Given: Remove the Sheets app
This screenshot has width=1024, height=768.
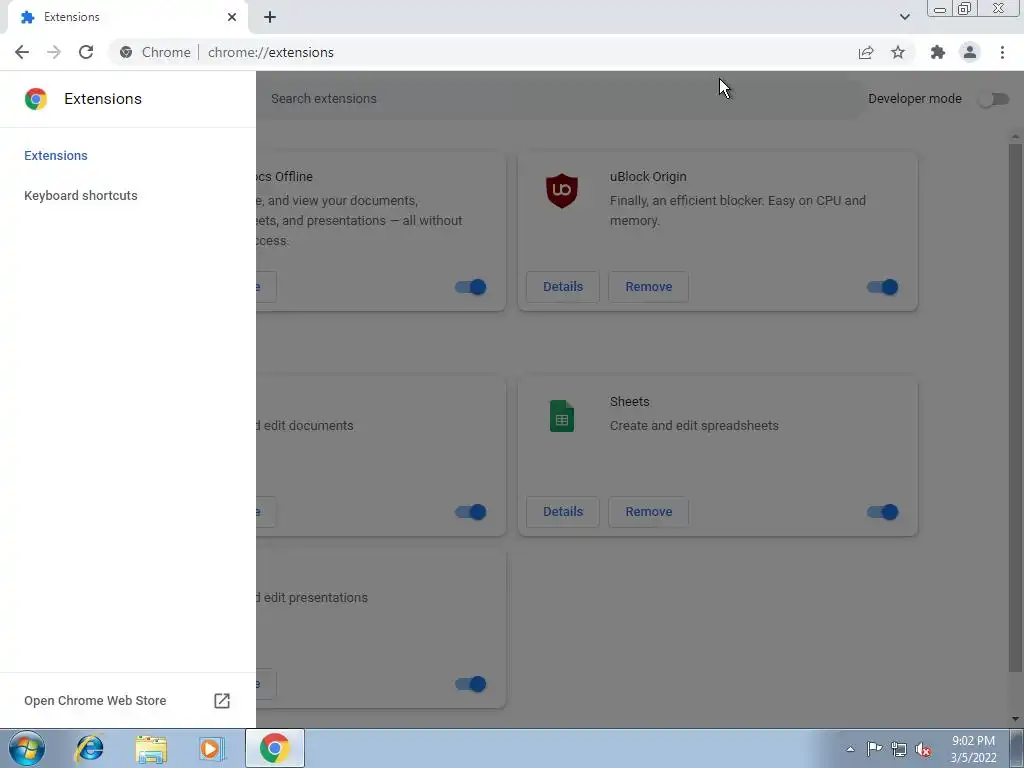Looking at the screenshot, I should click(648, 511).
